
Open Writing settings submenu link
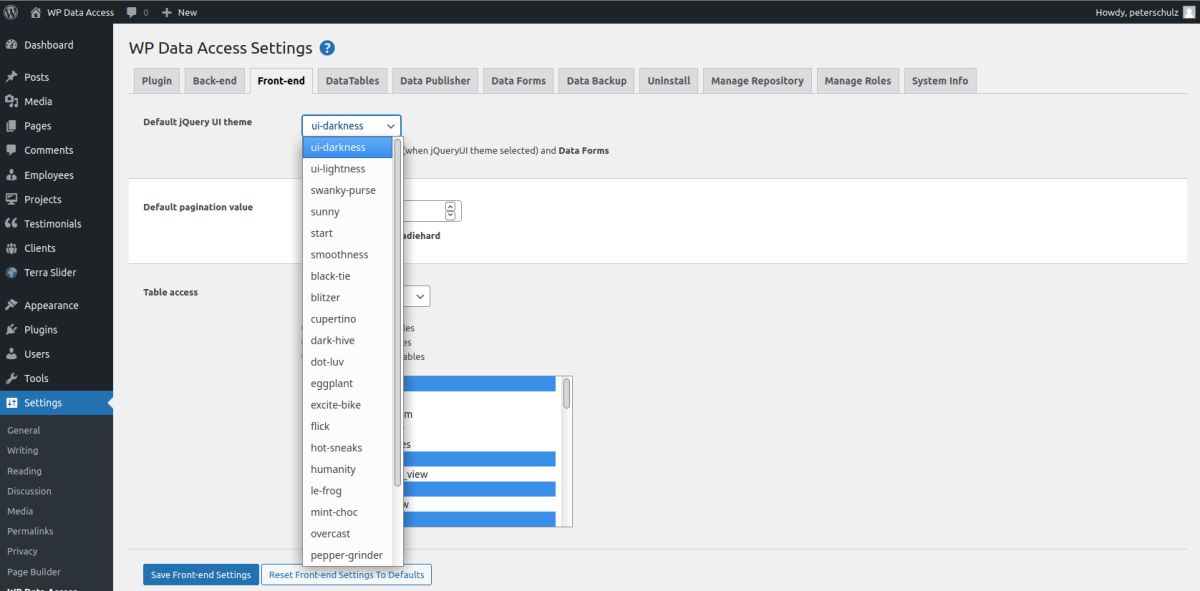click(x=23, y=451)
